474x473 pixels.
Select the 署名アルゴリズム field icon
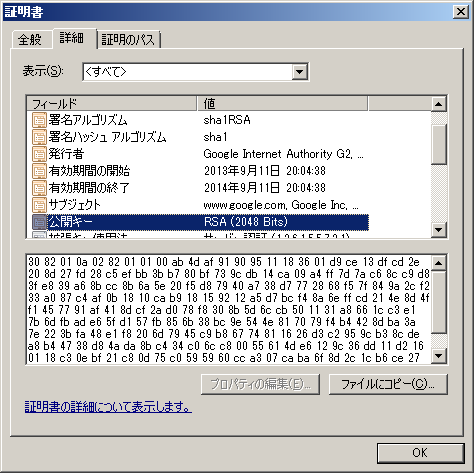[39, 120]
